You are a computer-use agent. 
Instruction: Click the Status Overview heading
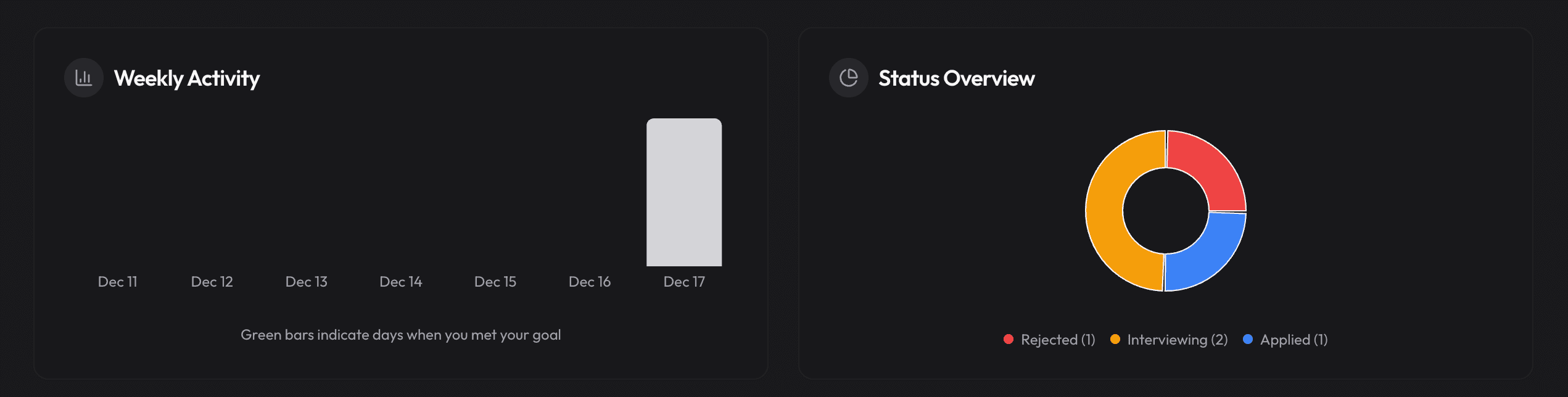click(x=956, y=78)
